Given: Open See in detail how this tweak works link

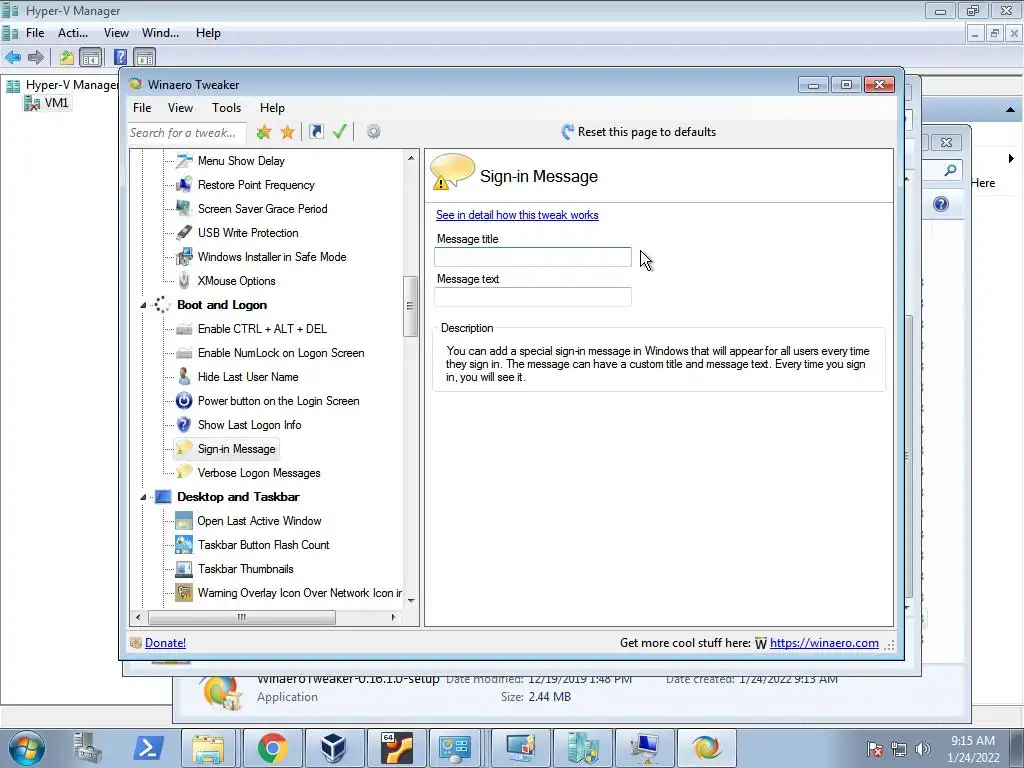Looking at the screenshot, I should [517, 215].
